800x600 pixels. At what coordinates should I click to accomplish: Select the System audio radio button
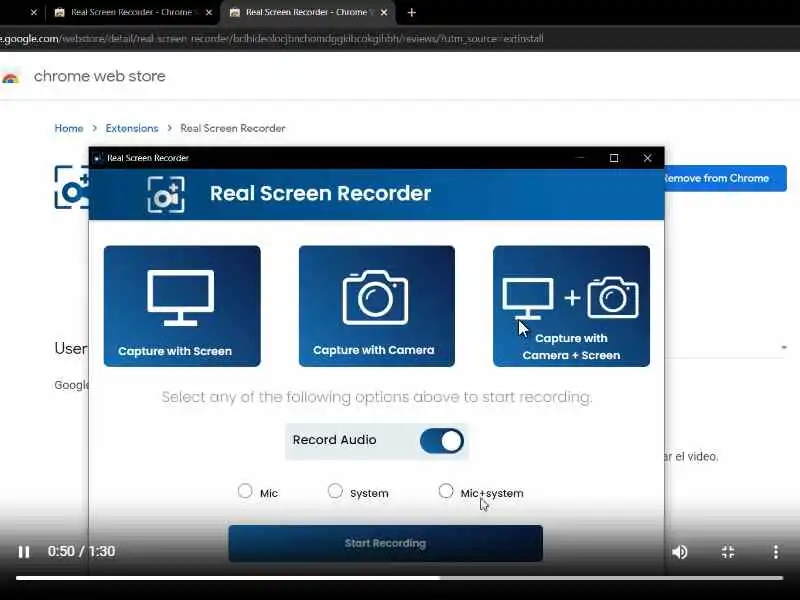tap(335, 491)
